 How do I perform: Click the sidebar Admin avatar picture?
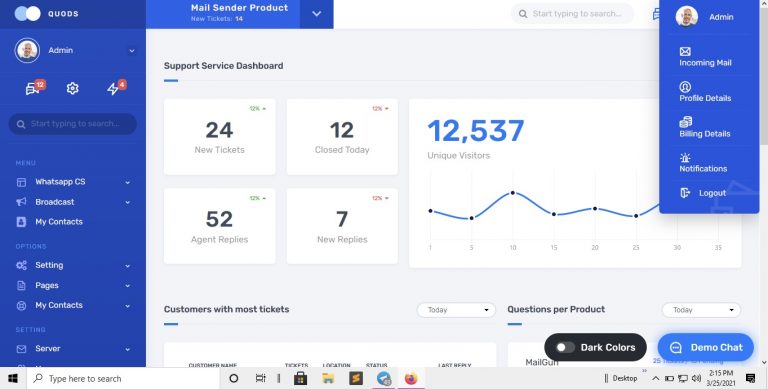click(27, 50)
